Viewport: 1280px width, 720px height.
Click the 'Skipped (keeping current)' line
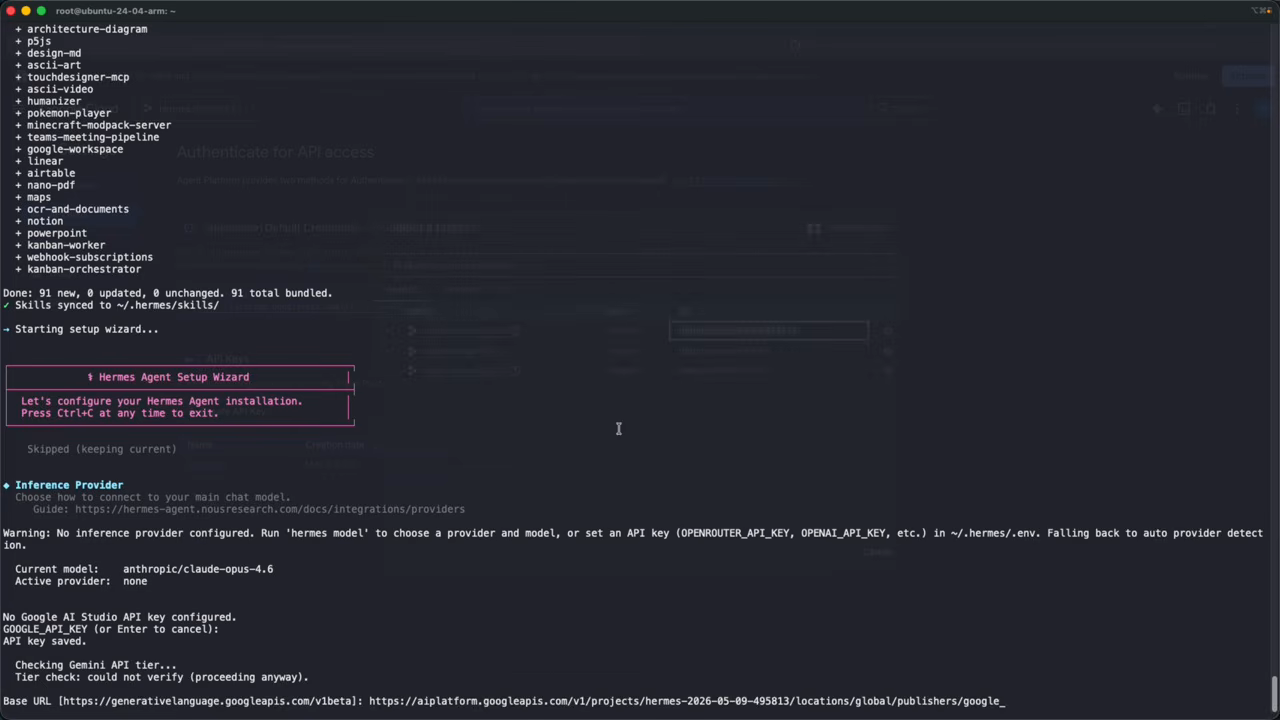point(102,449)
